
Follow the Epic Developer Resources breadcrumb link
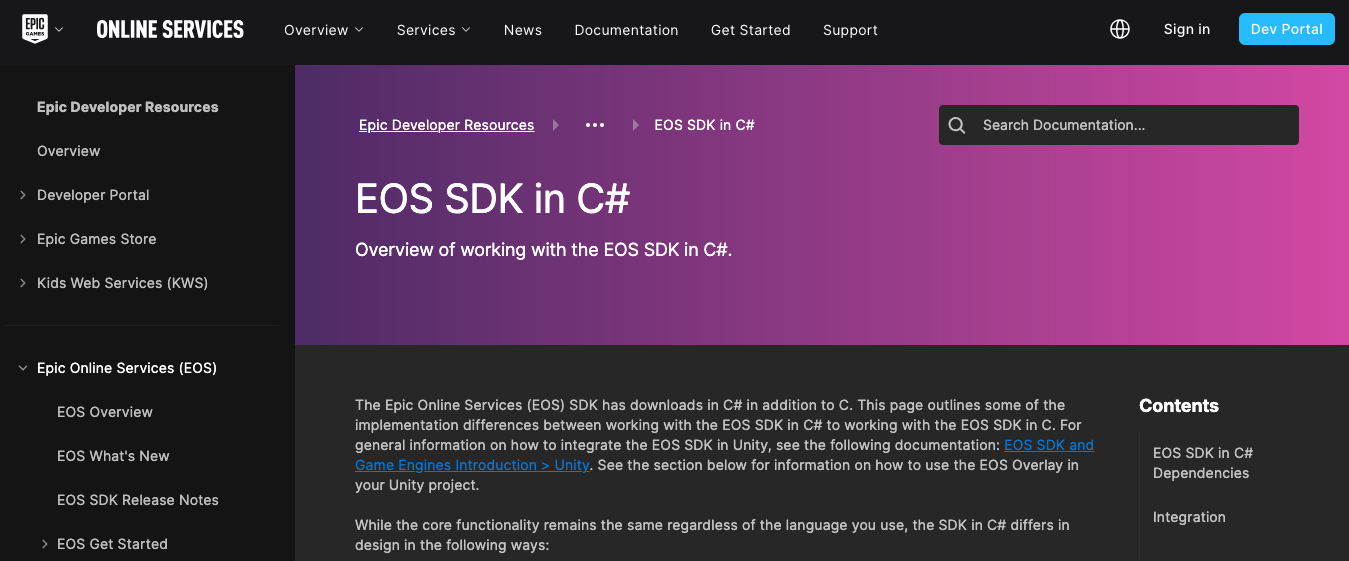[446, 125]
